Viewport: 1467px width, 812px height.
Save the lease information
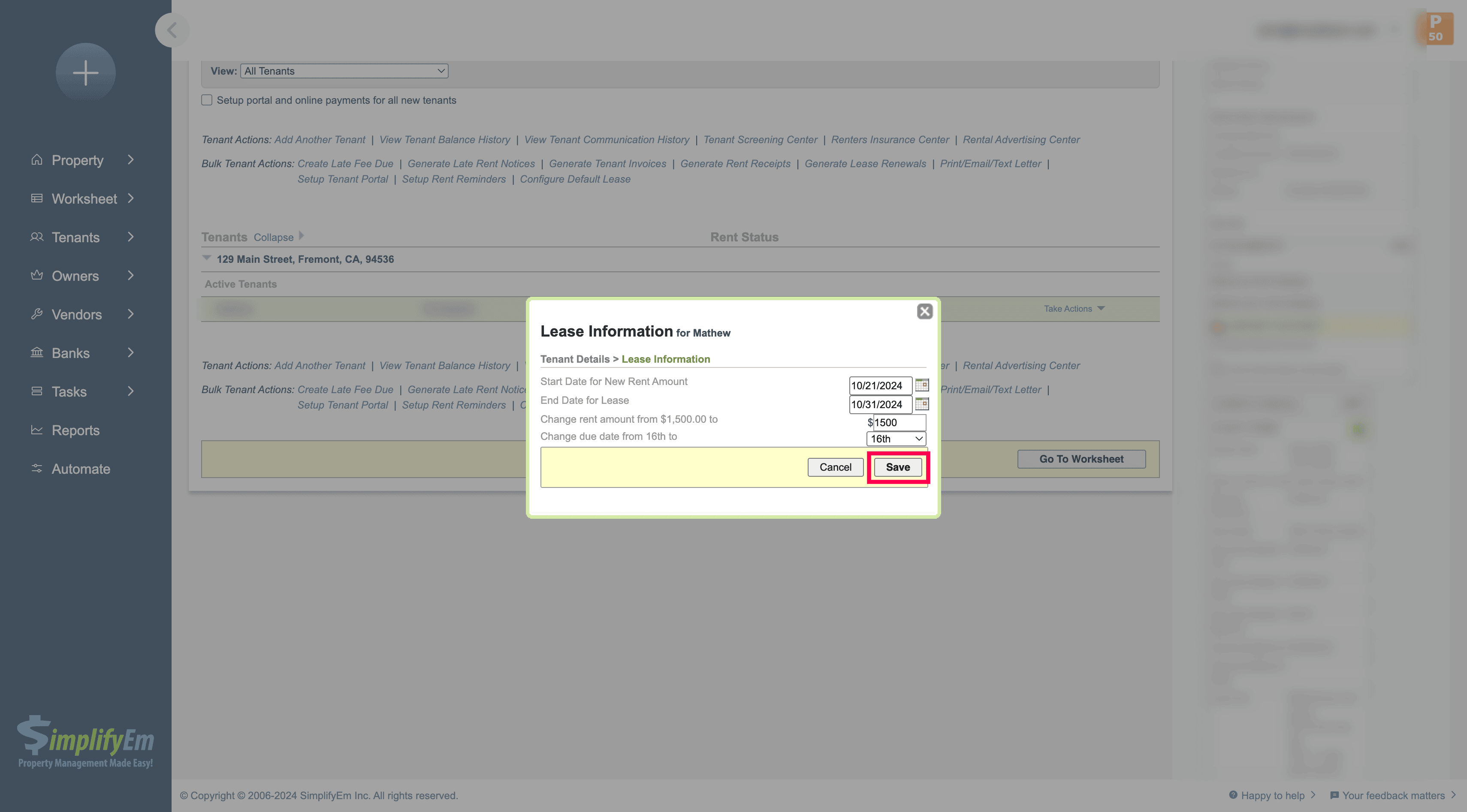897,467
